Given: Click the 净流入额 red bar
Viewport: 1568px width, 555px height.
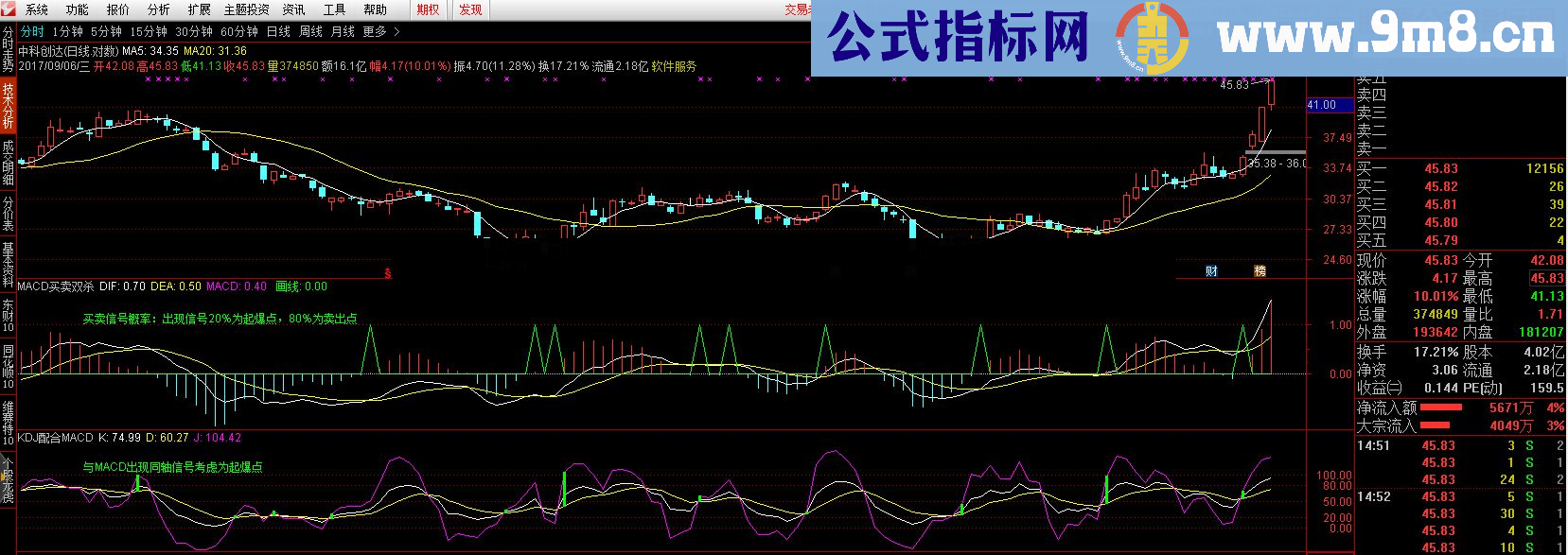Looking at the screenshot, I should click(x=1440, y=408).
